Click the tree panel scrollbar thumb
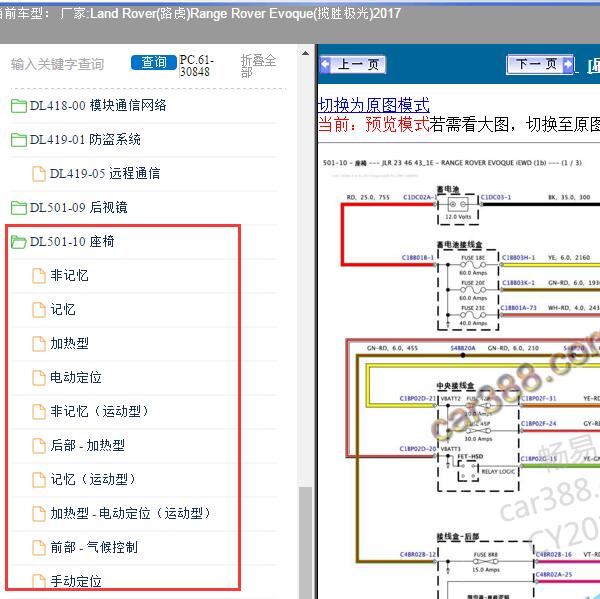600x599 pixels. [x=305, y=543]
